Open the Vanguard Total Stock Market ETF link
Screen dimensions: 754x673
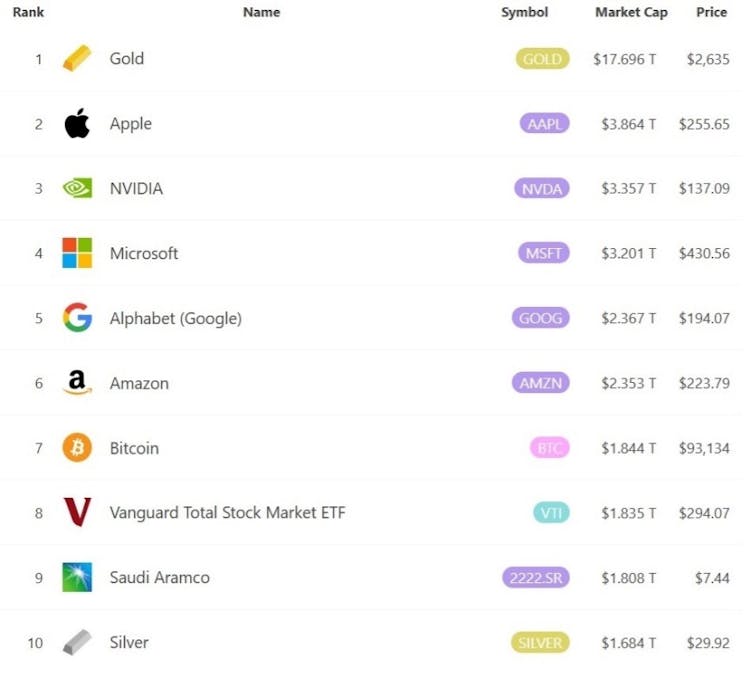coord(227,512)
